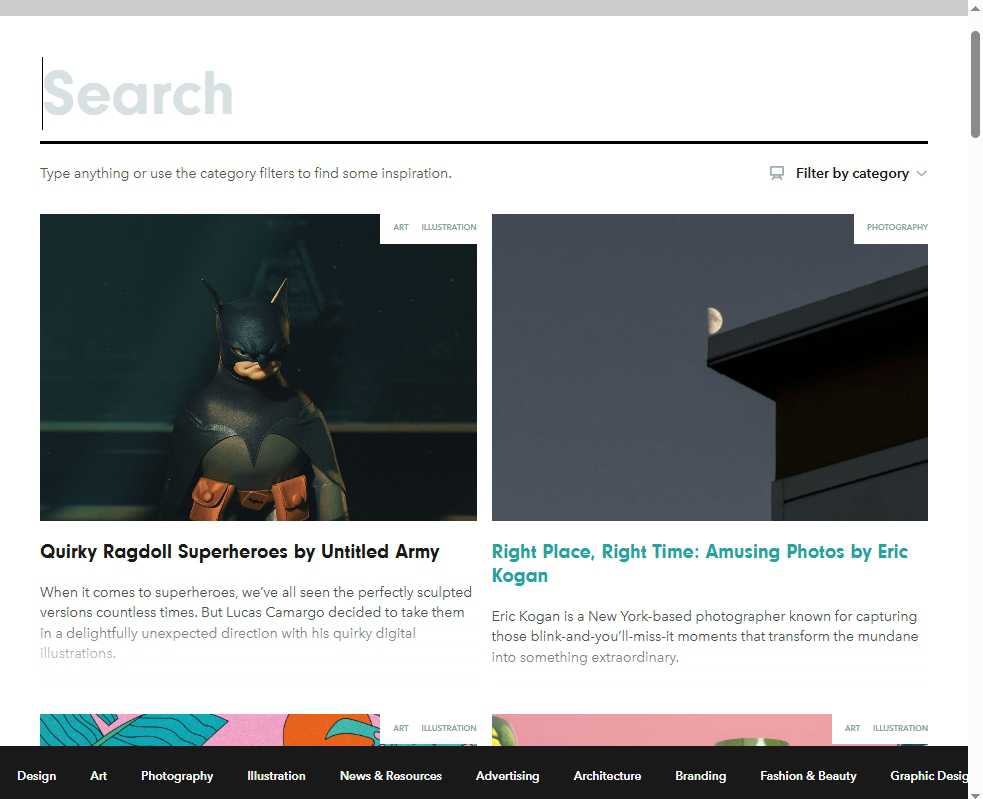The height and width of the screenshot is (799, 983).
Task: Click the PHOTOGRAPHY tag on the moon photo
Action: (x=897, y=228)
